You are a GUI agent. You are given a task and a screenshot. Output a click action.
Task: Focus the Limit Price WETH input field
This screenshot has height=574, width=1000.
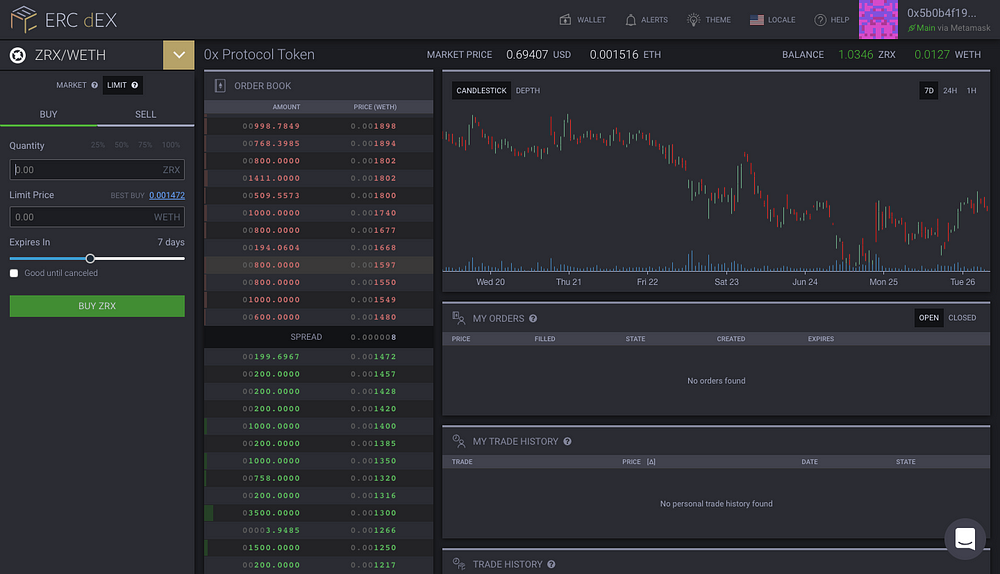click(x=97, y=217)
